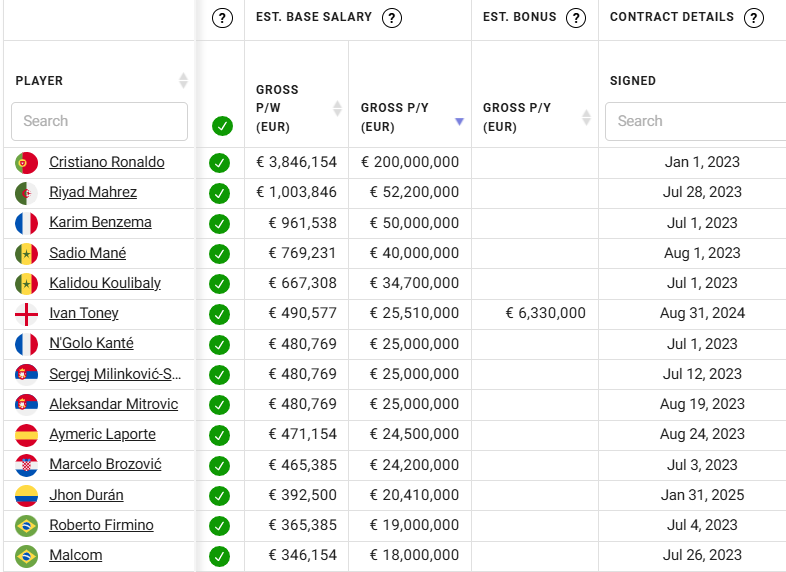Click Cristiano Ronaldo's Portugal flag icon
The image size is (786, 572).
26,162
